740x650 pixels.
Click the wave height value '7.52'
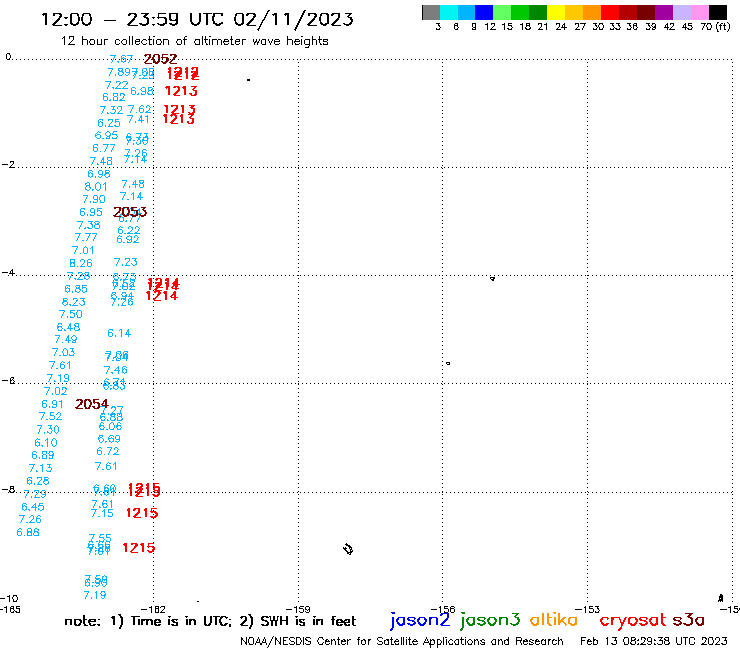(50, 416)
